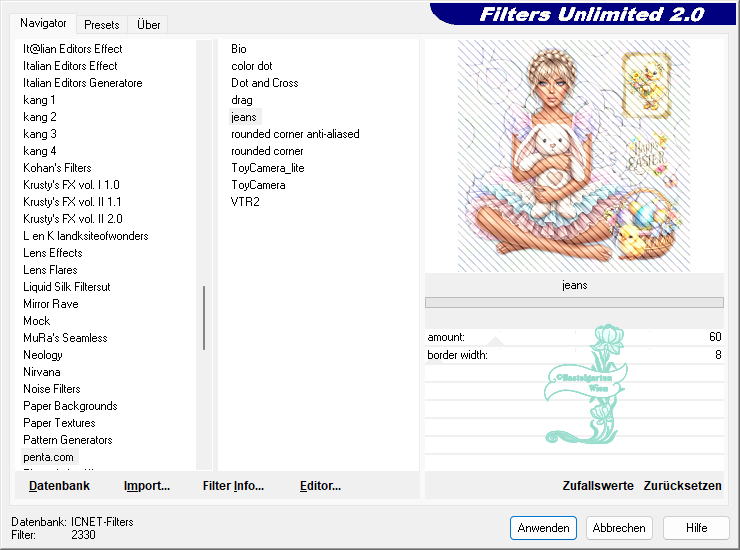This screenshot has height=550, width=740.
Task: Select Kohan's Filters category
Action: [57, 168]
